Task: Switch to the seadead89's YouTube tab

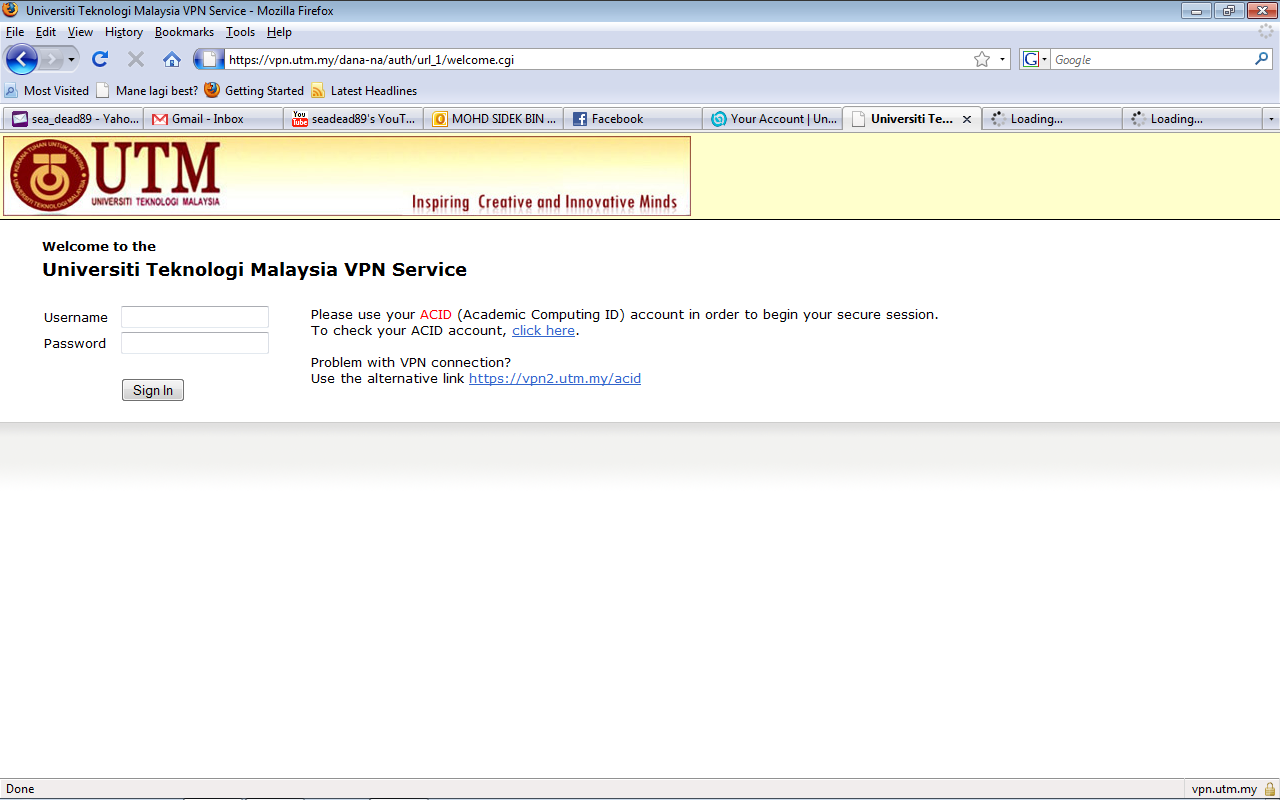Action: point(353,119)
